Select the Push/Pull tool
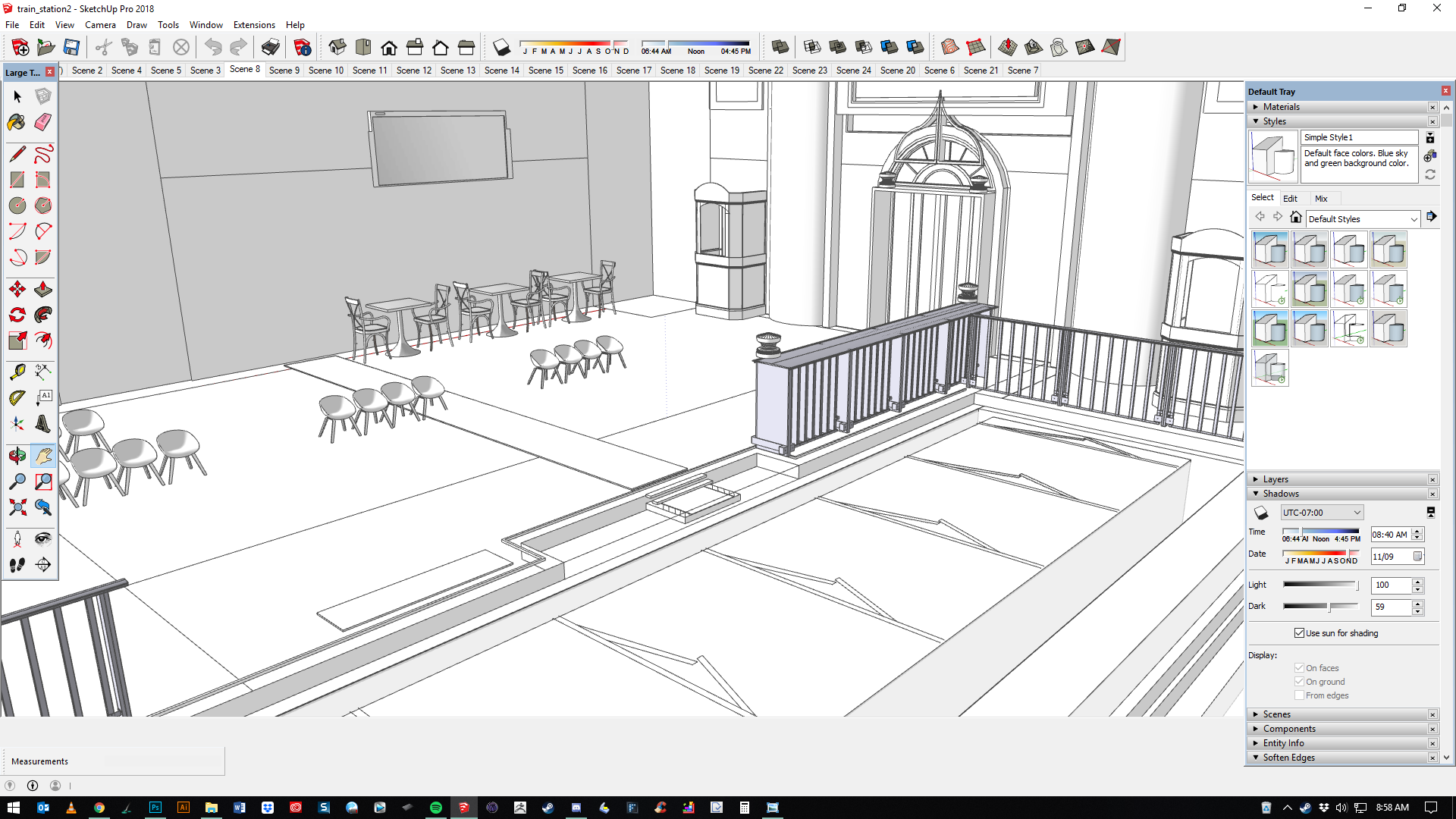This screenshot has height=819, width=1456. [43, 289]
